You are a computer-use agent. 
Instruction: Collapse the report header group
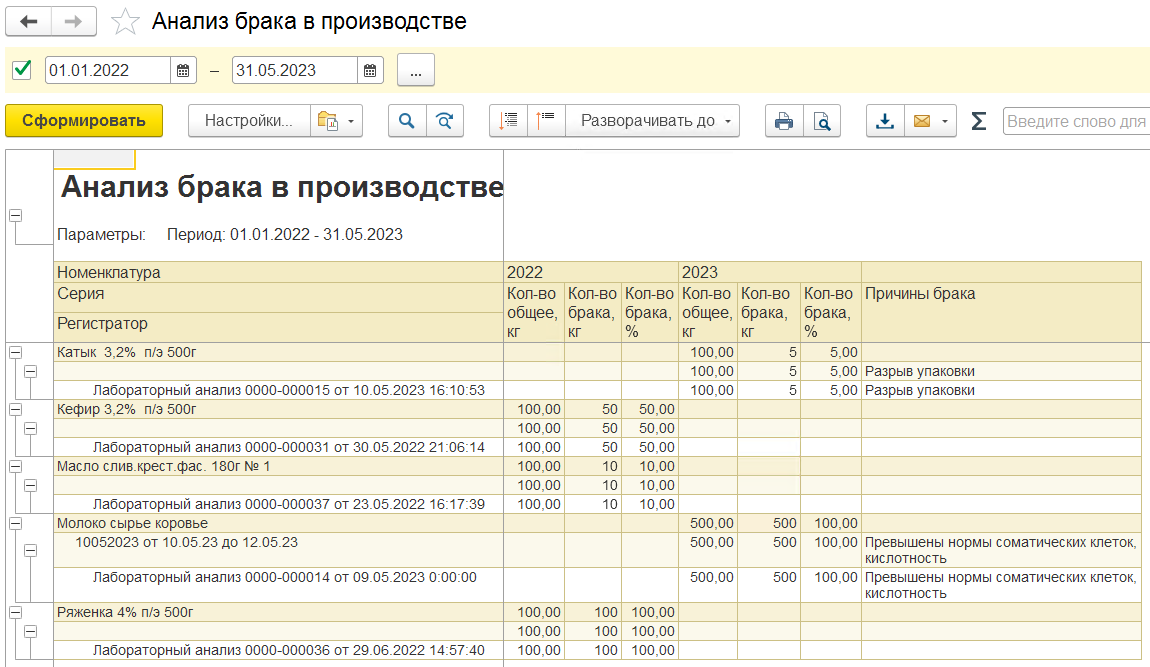point(15,216)
